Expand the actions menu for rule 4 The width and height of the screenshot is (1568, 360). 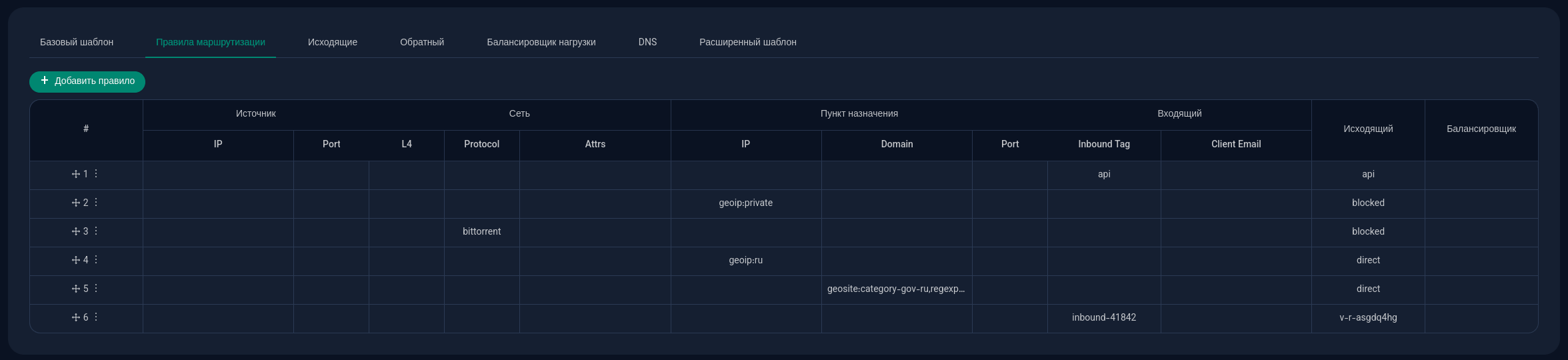coord(96,259)
